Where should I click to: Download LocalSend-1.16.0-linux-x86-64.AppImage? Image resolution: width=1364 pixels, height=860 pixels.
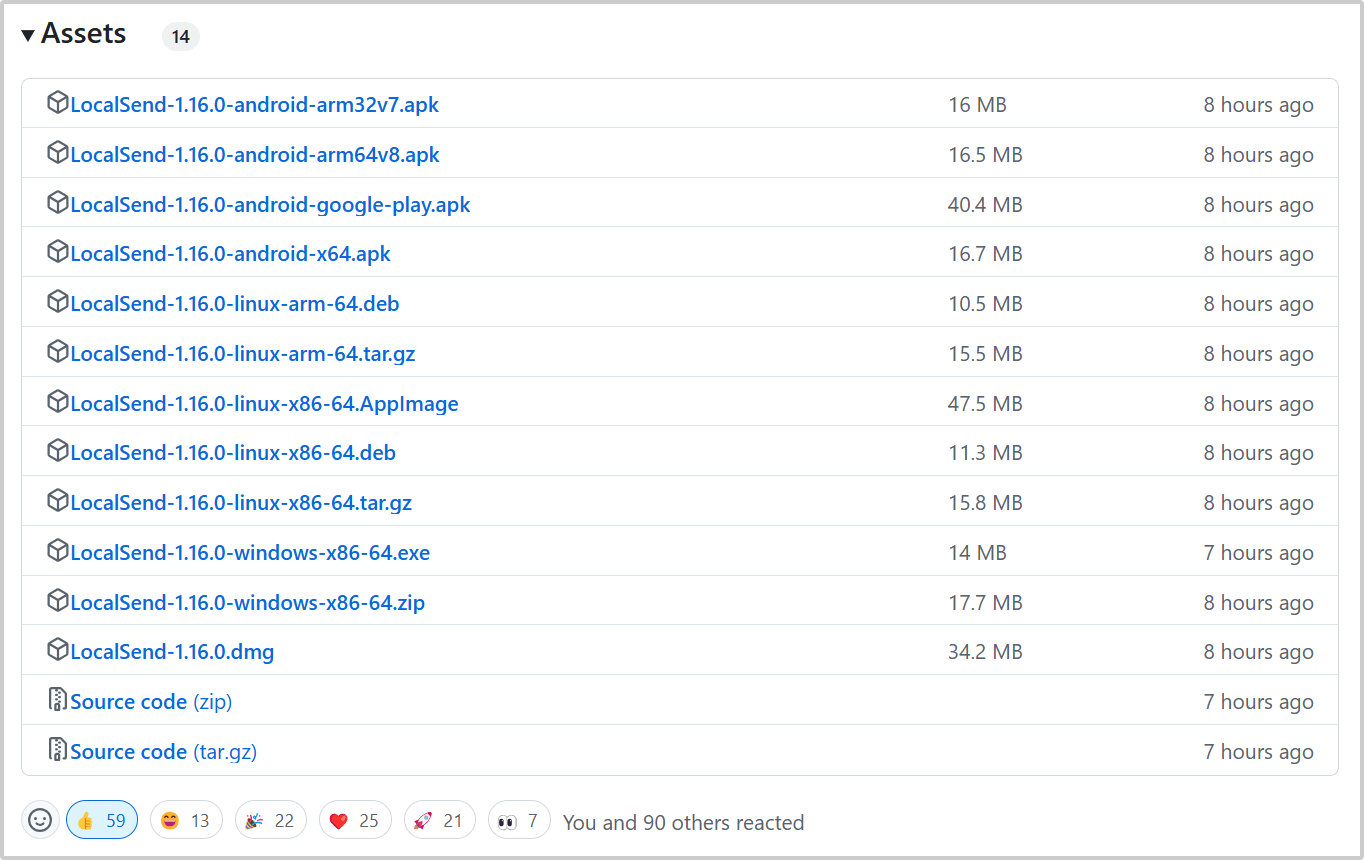pos(264,404)
